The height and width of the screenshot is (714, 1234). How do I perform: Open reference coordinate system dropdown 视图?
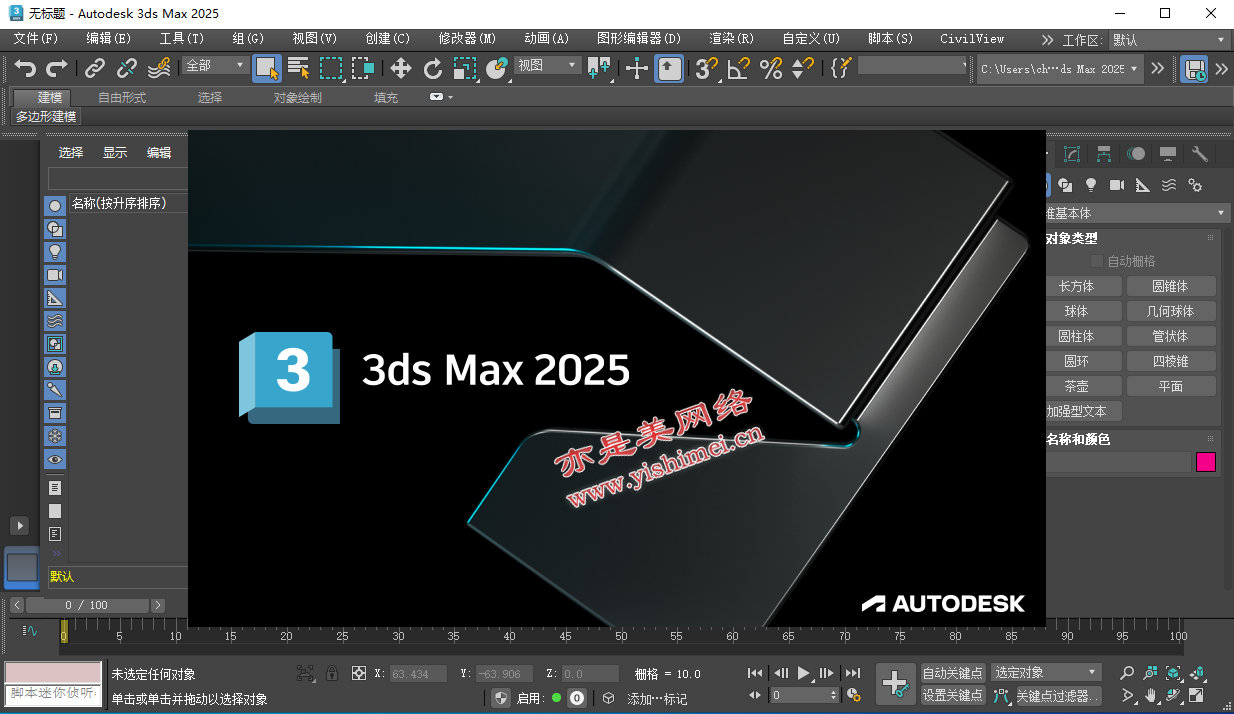coord(547,65)
